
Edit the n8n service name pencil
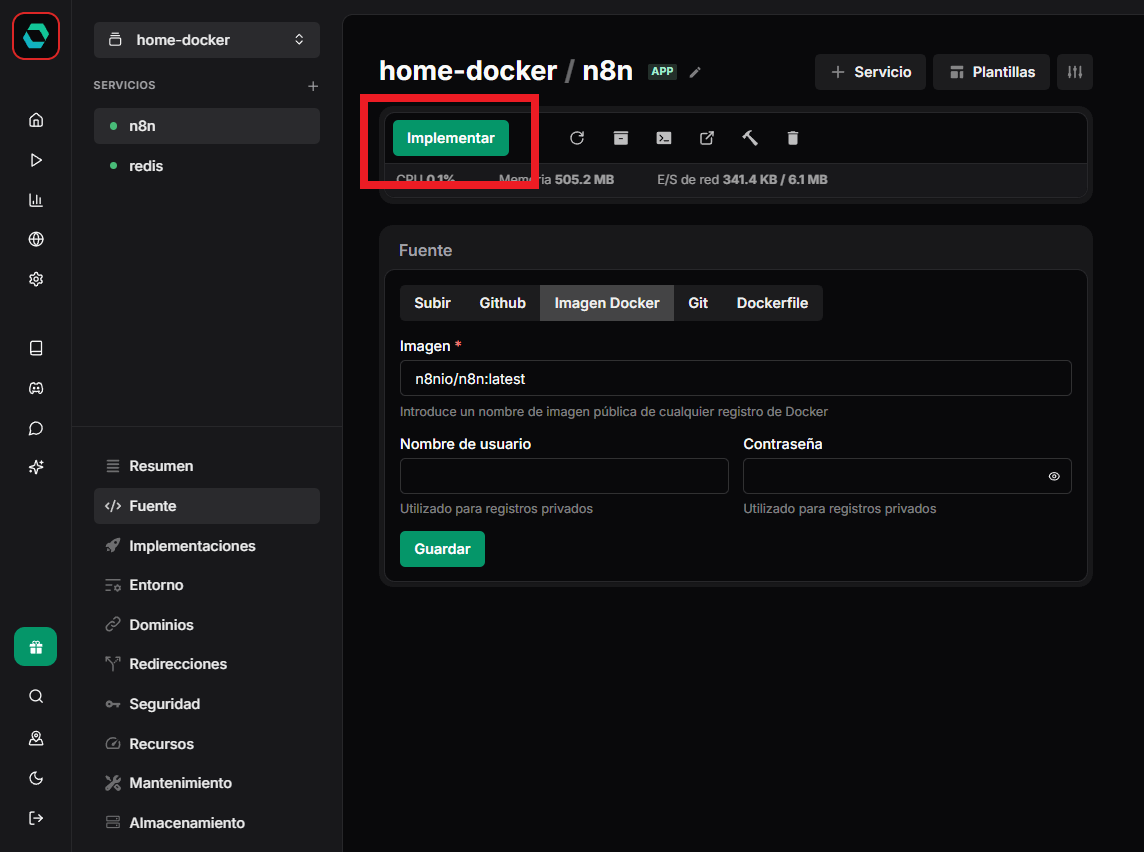point(695,71)
